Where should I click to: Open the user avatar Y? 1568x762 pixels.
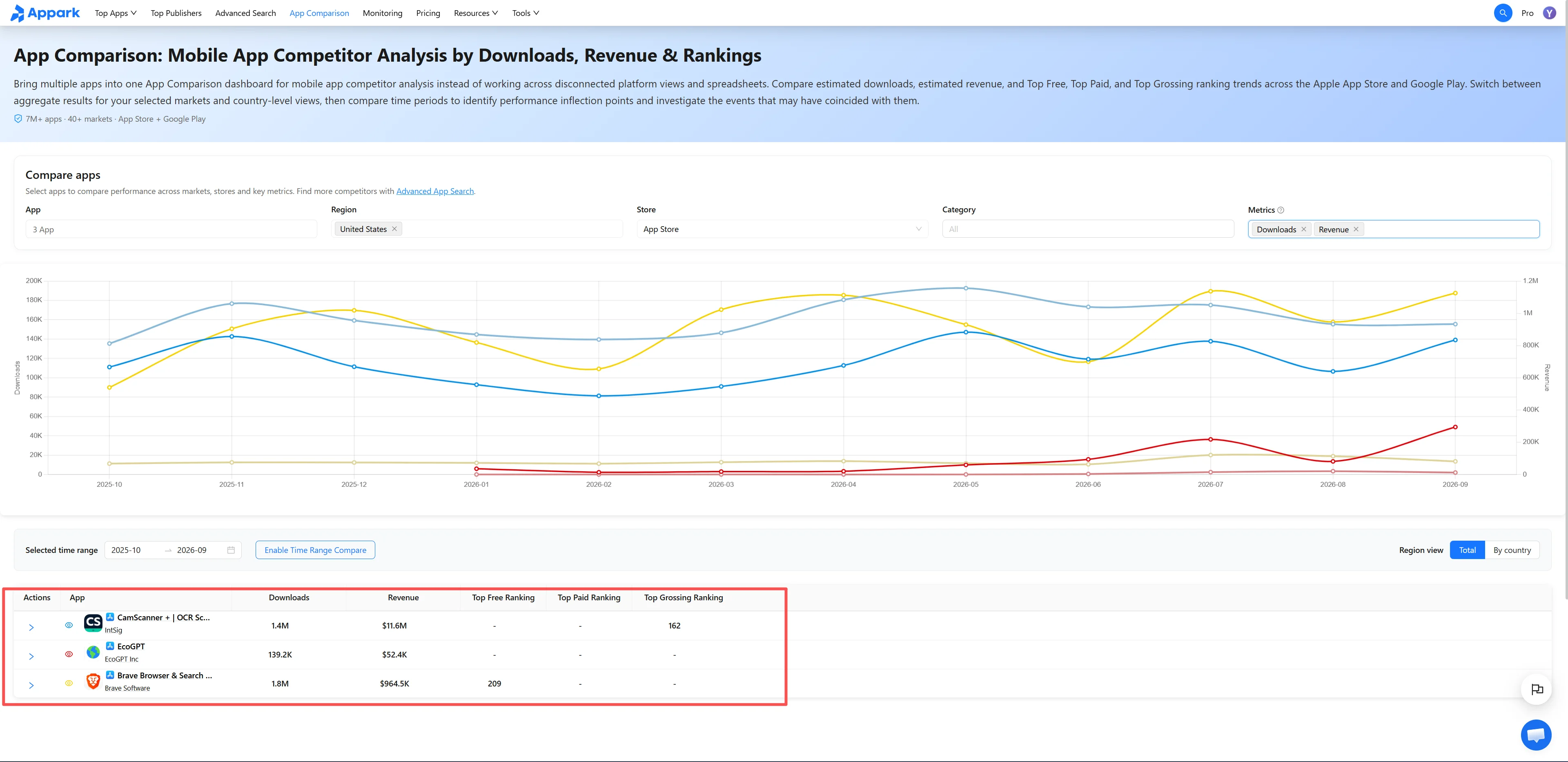1549,13
